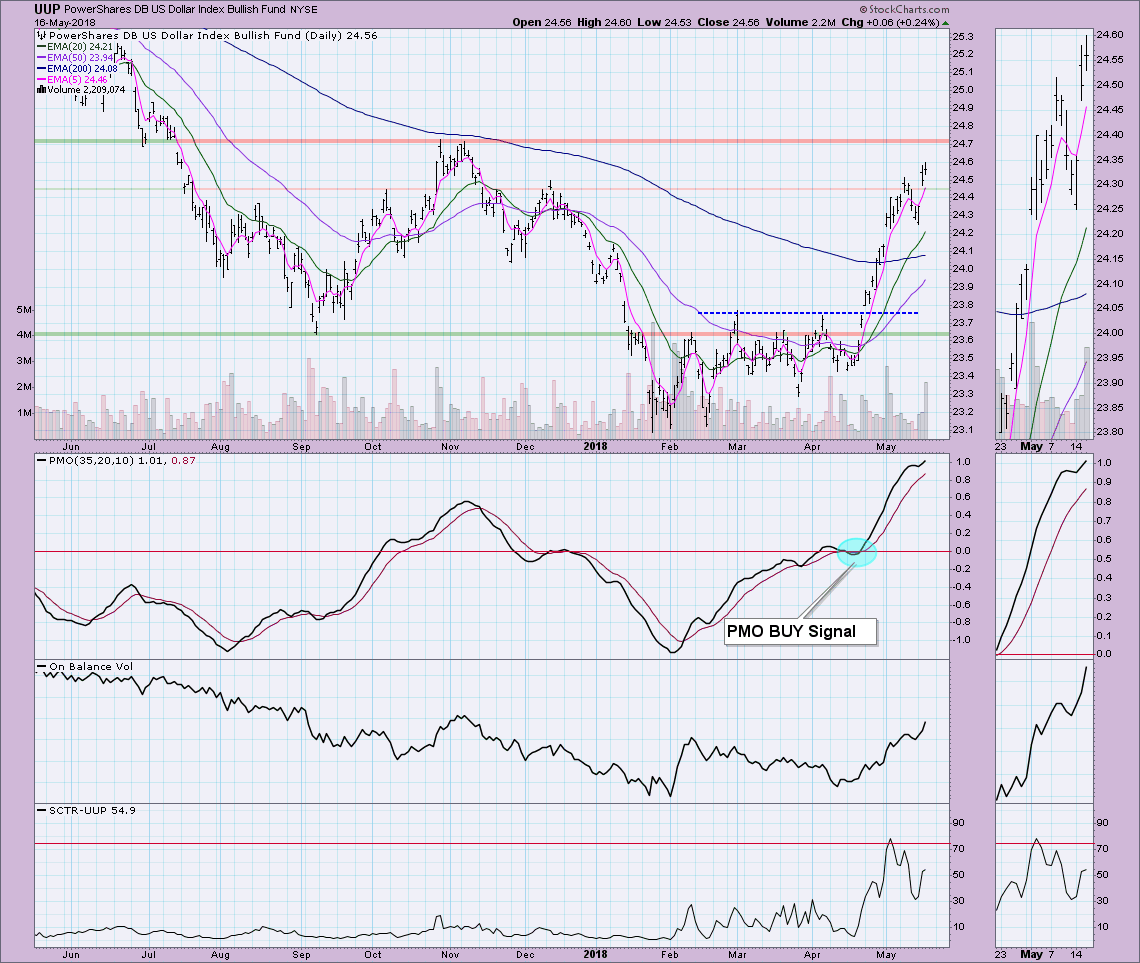Click the SCTR-UUP 54.9 panel label
The width and height of the screenshot is (1140, 963).
(92, 810)
